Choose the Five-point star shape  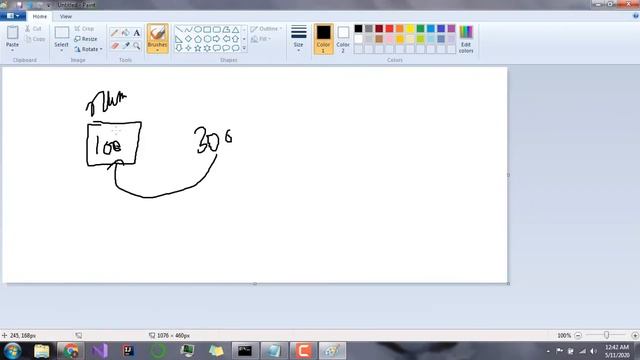(x=198, y=48)
